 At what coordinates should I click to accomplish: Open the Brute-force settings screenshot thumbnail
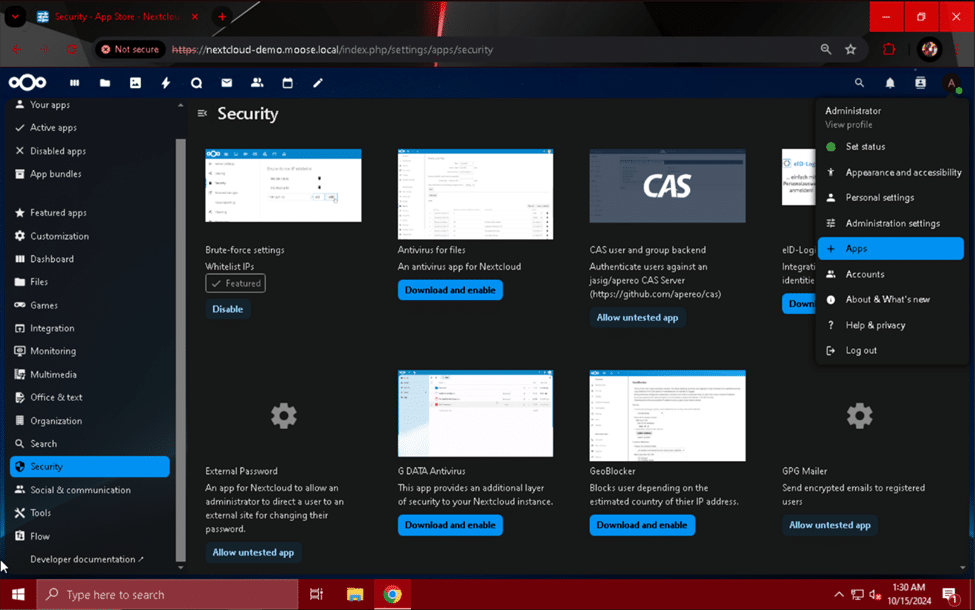[x=284, y=185]
